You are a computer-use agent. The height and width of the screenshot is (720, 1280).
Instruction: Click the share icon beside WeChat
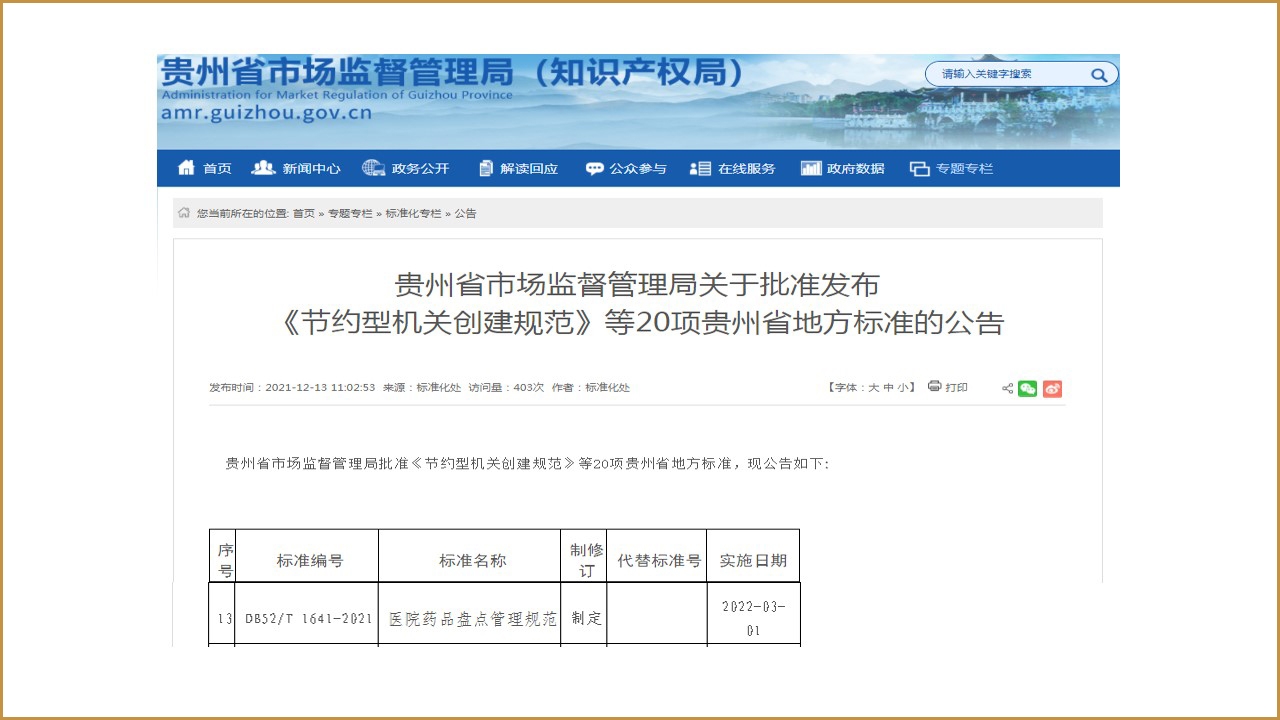[1007, 389]
